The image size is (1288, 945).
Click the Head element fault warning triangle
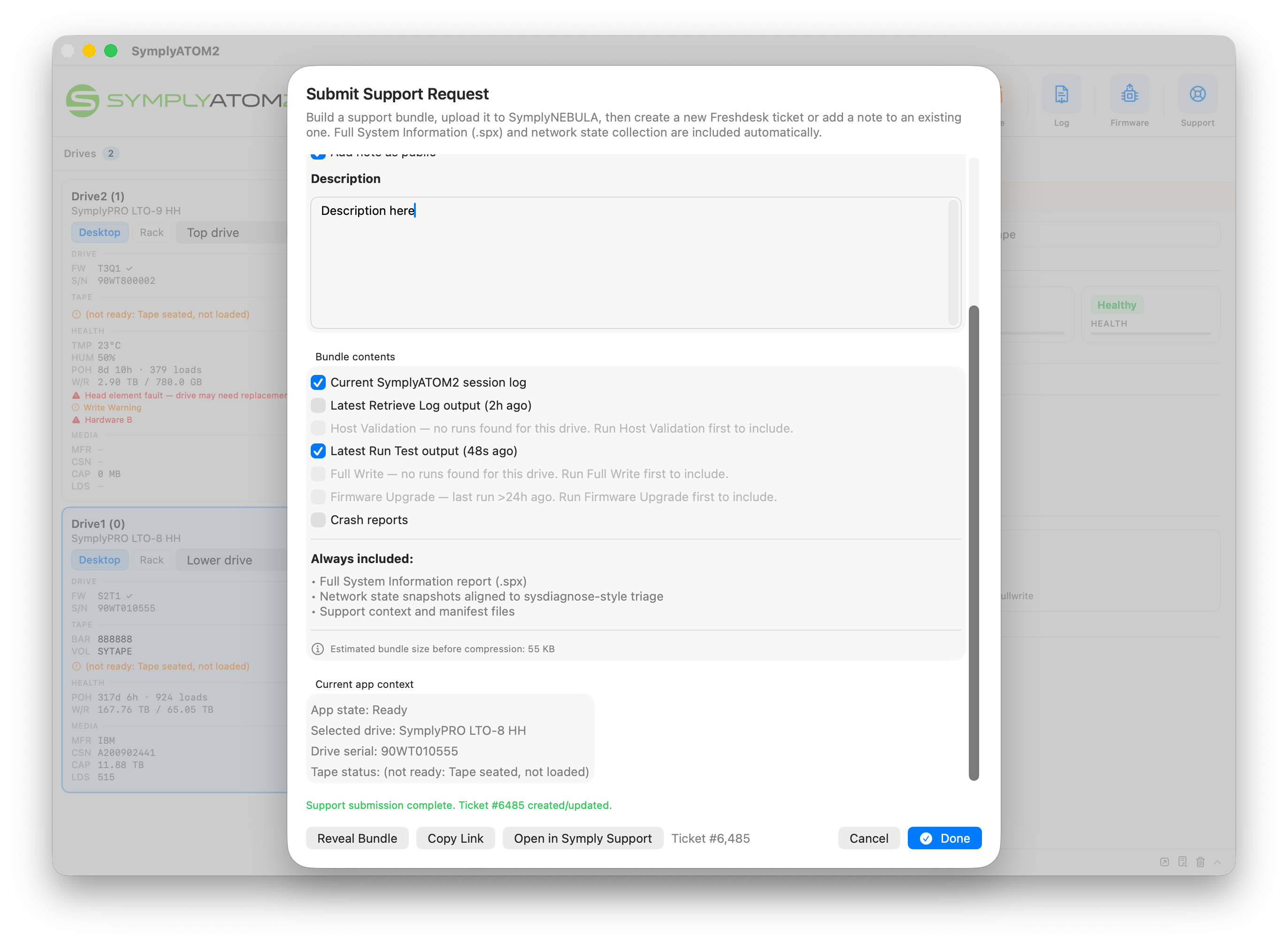pos(76,395)
